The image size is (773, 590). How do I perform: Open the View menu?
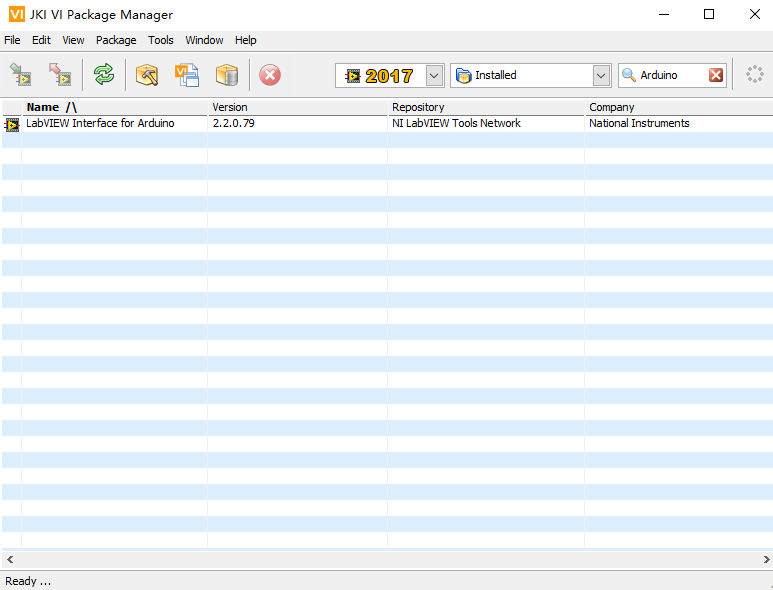[x=73, y=40]
